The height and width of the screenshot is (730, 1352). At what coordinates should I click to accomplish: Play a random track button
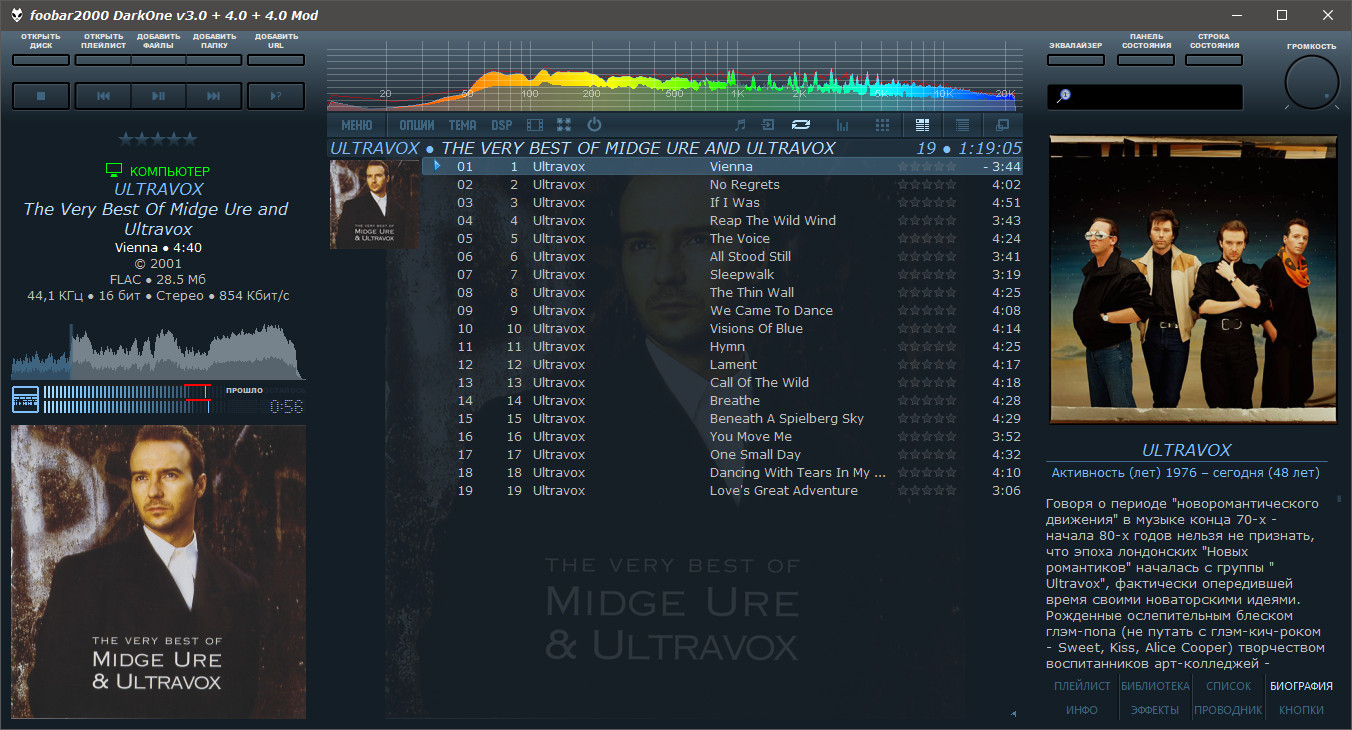click(x=276, y=96)
